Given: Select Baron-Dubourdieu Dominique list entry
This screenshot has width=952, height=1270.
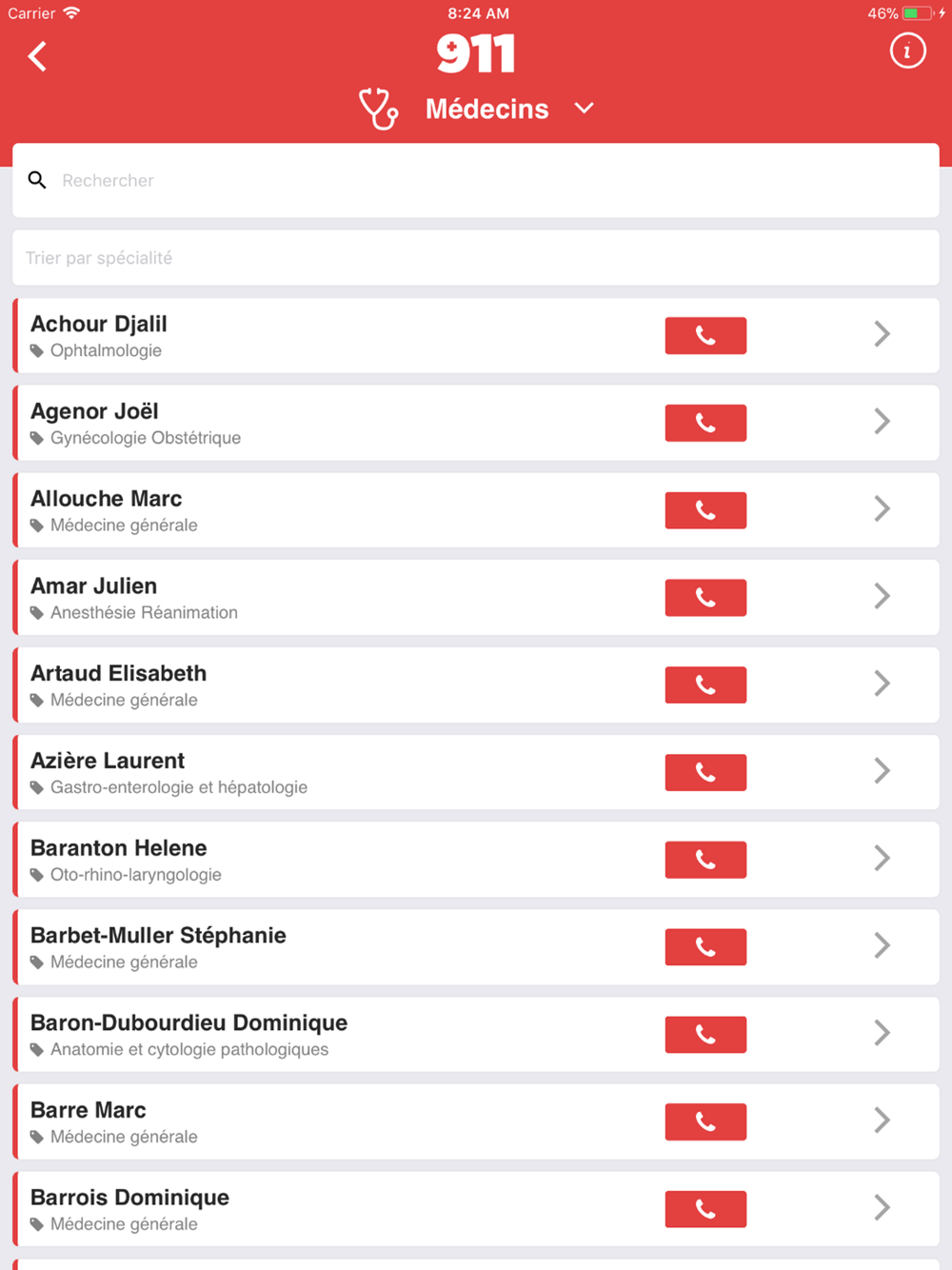Looking at the screenshot, I should (x=476, y=1035).
